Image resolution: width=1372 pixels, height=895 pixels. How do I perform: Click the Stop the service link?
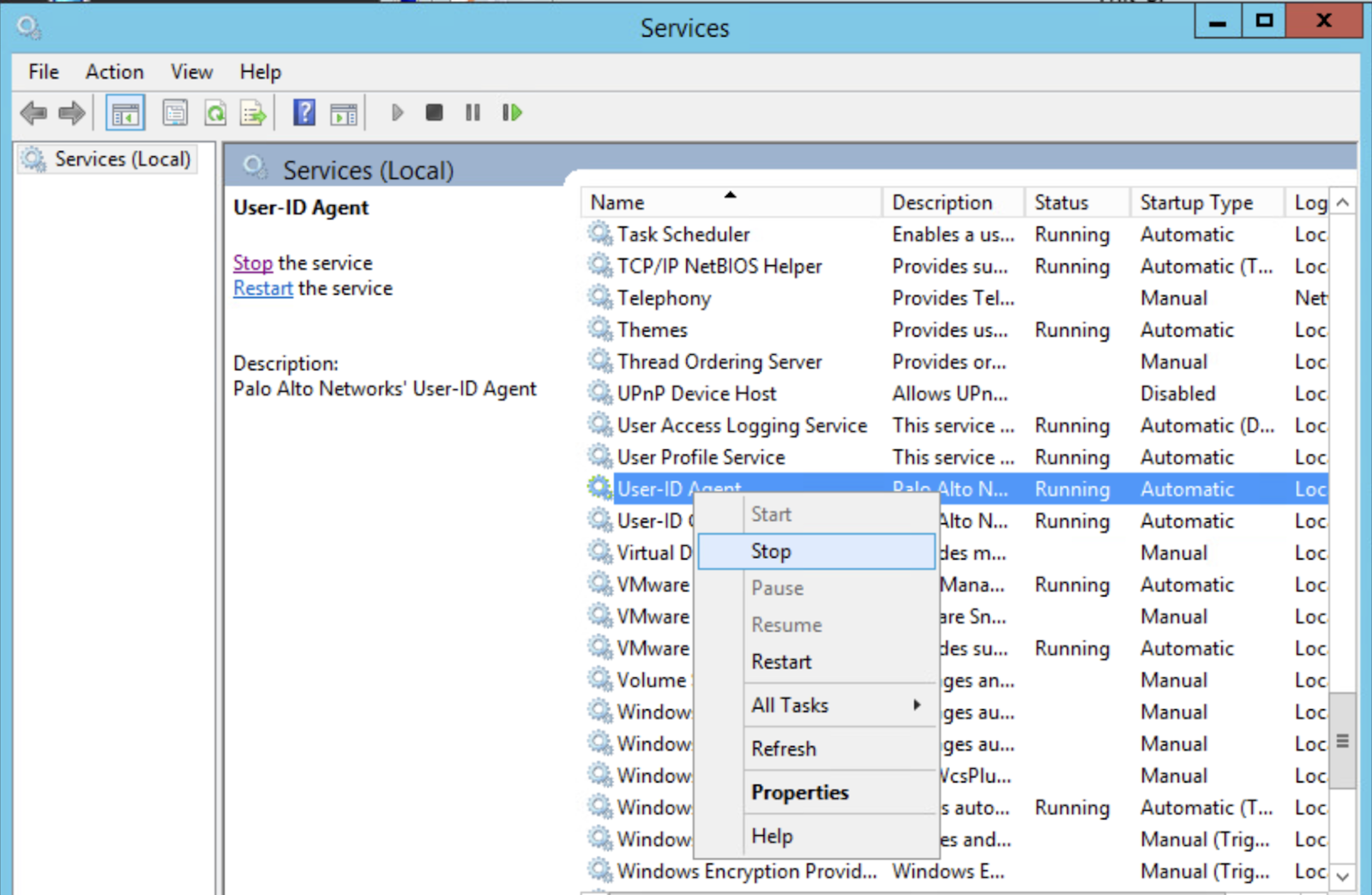pyautogui.click(x=252, y=262)
